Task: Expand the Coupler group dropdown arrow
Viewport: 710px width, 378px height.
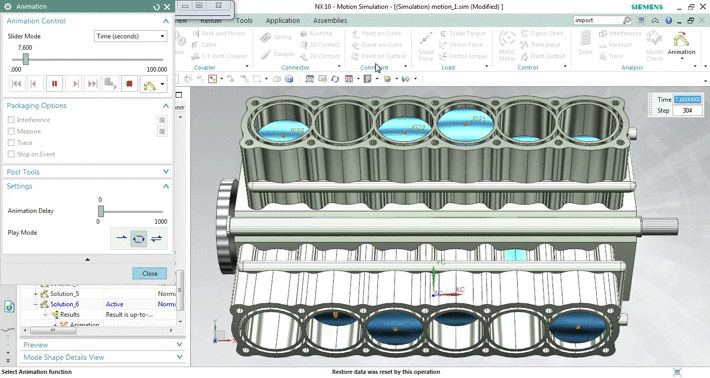Action: pyautogui.click(x=247, y=67)
